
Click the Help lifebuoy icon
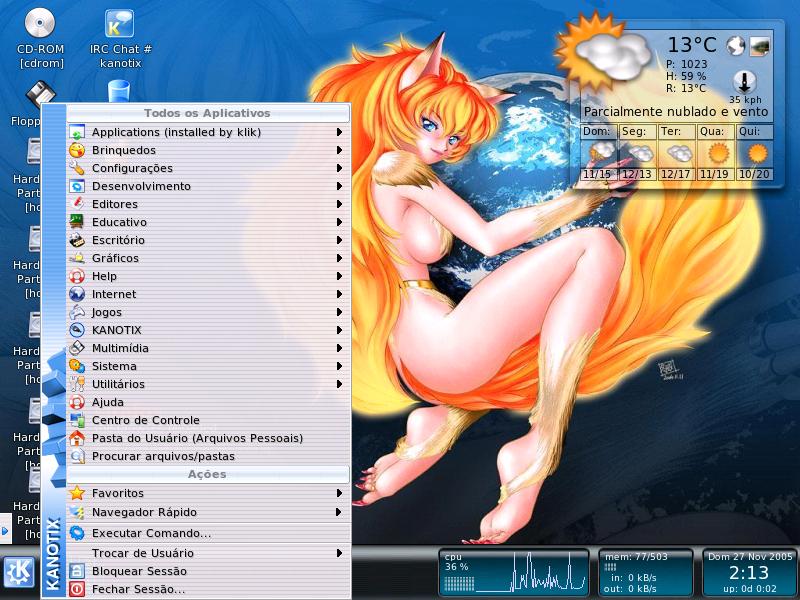(x=77, y=276)
